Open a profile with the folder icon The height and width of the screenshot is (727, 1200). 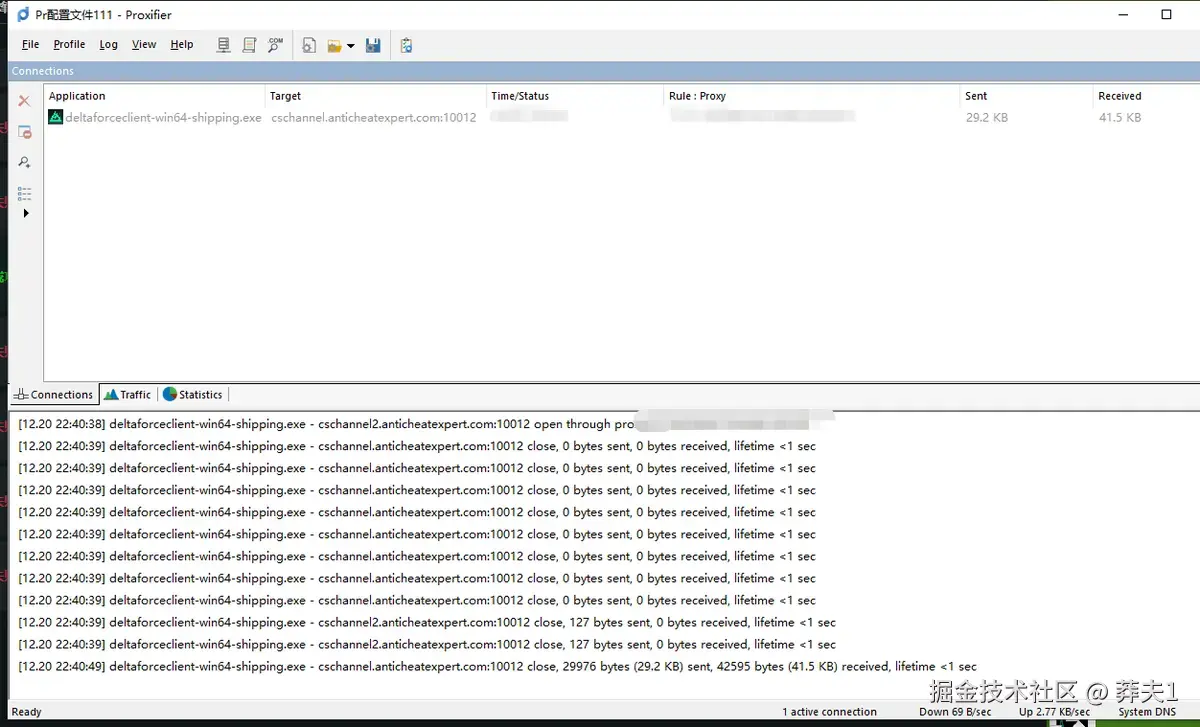335,45
